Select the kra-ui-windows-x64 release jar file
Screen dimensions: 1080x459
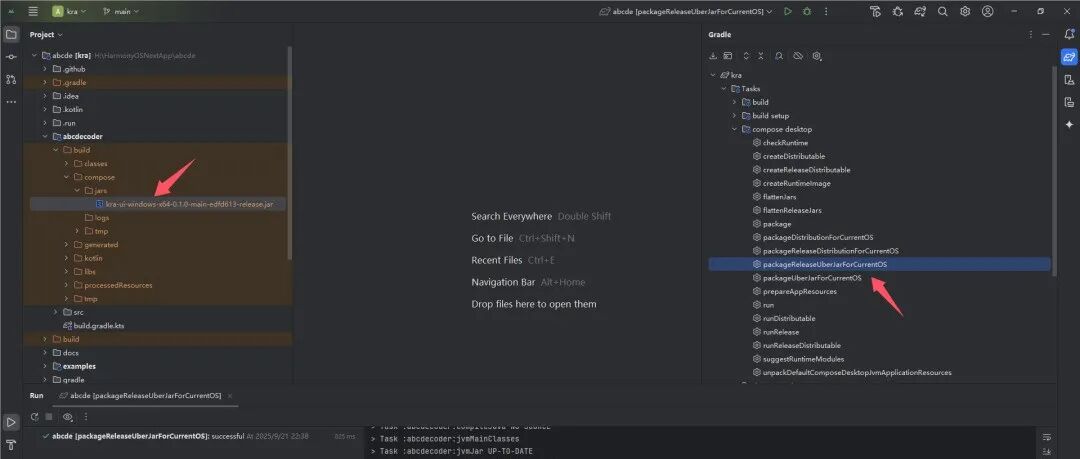156,204
